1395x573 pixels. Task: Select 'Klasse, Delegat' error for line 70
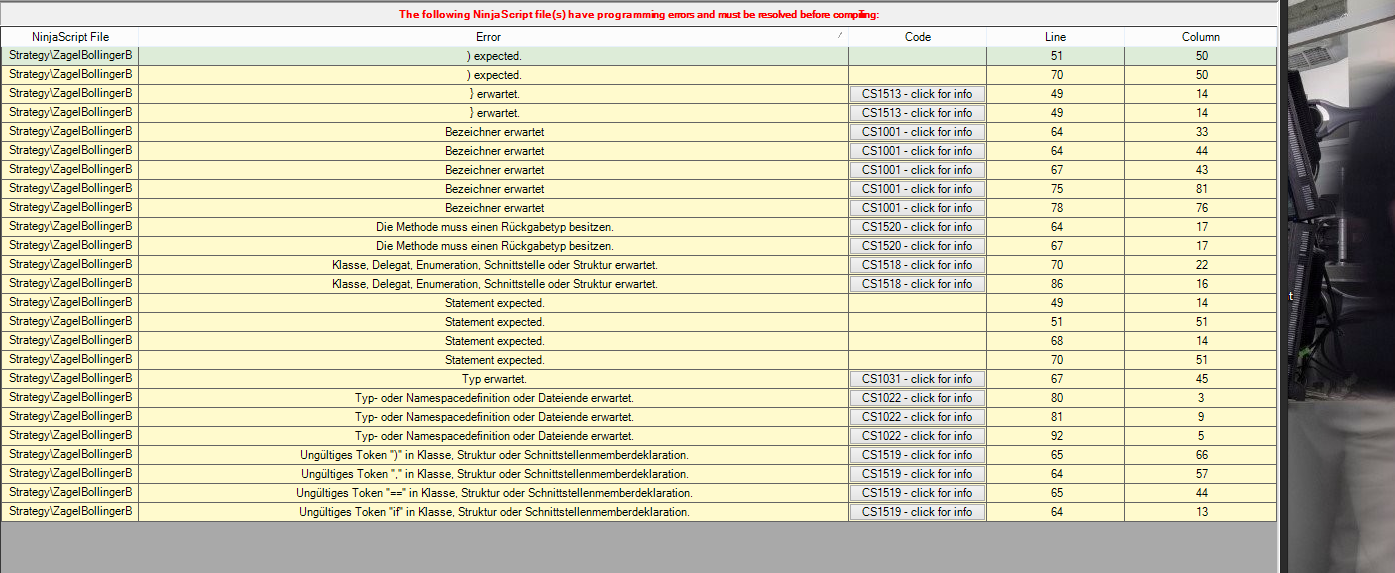tap(494, 265)
